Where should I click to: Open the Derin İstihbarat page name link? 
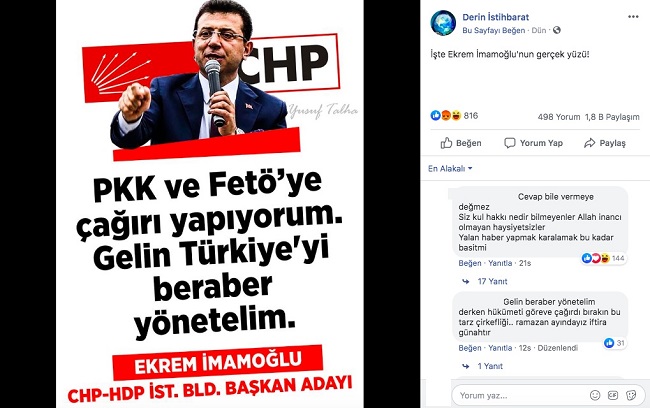(495, 17)
